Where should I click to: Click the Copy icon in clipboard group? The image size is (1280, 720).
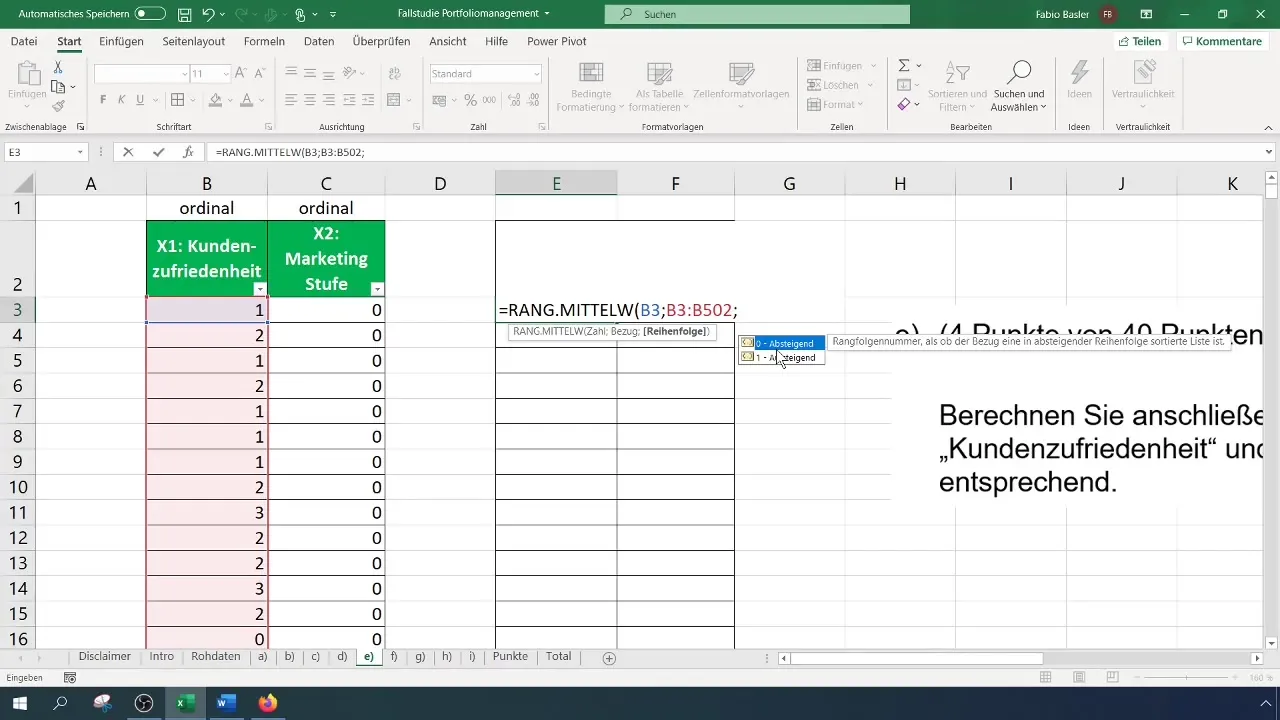58,87
